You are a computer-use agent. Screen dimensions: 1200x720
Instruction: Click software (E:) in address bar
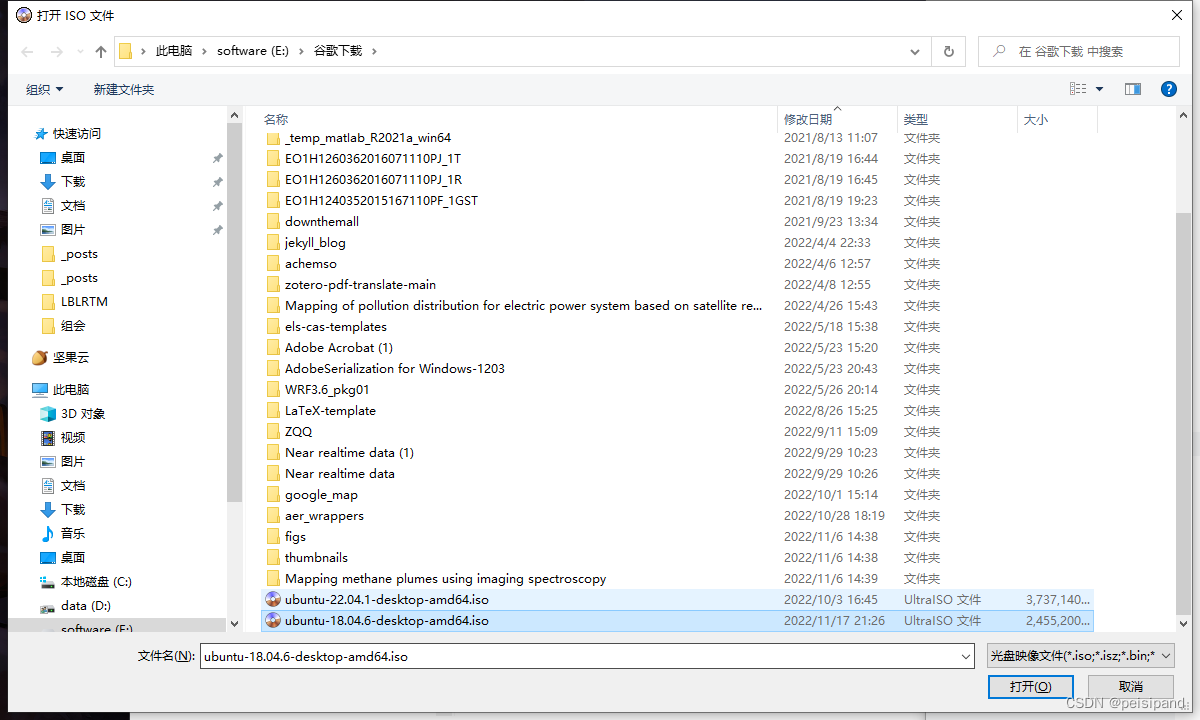[253, 51]
